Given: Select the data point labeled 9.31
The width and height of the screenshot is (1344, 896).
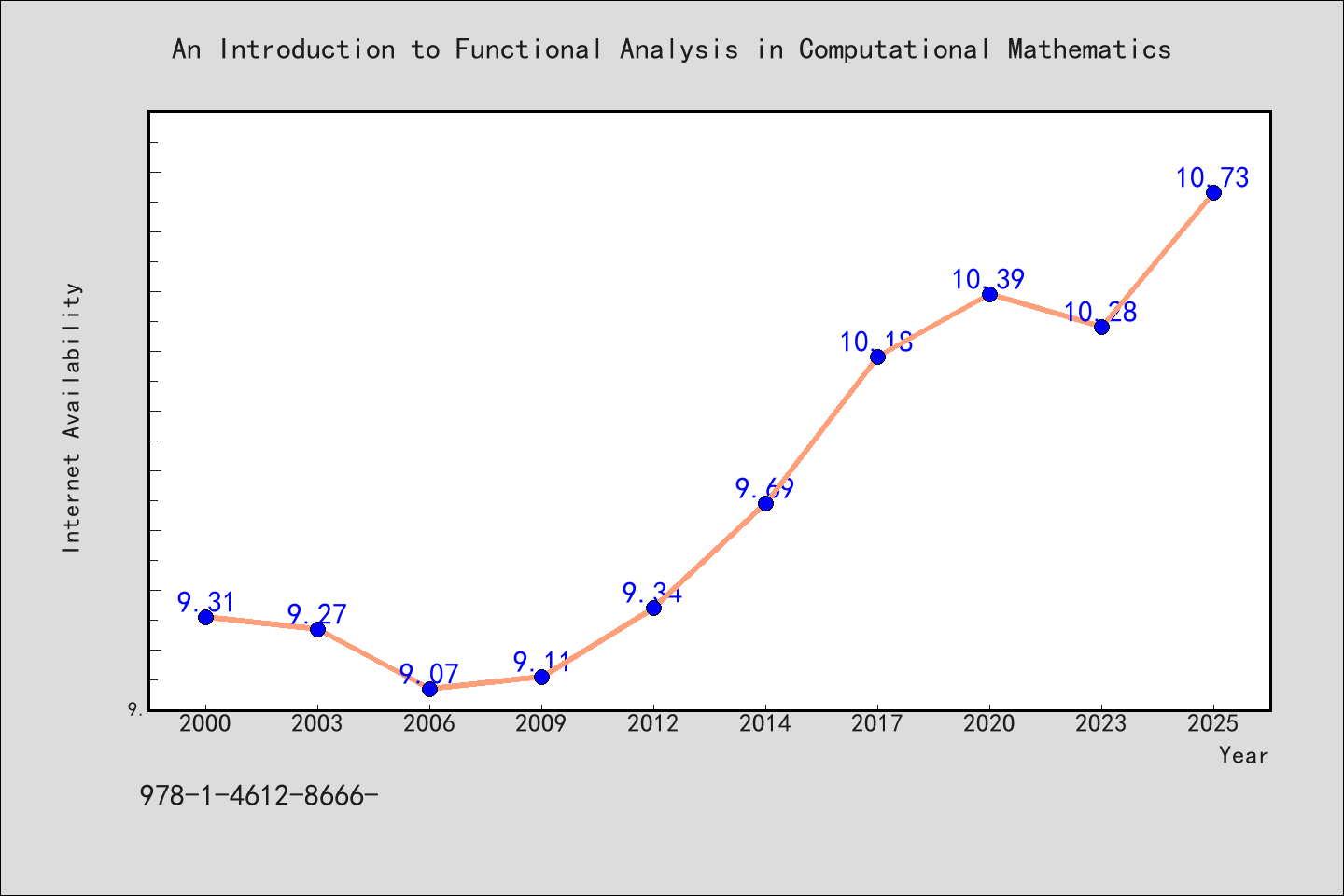Looking at the screenshot, I should pyautogui.click(x=205, y=617).
